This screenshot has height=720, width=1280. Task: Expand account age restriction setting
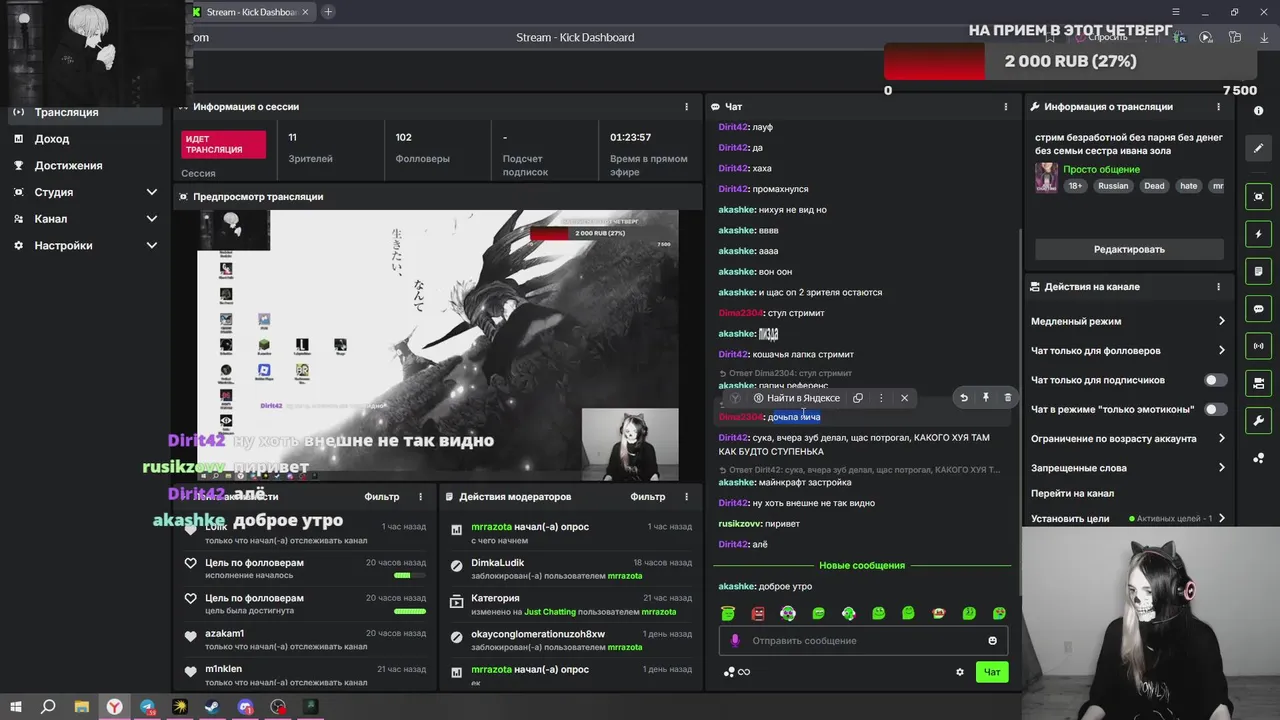1221,439
